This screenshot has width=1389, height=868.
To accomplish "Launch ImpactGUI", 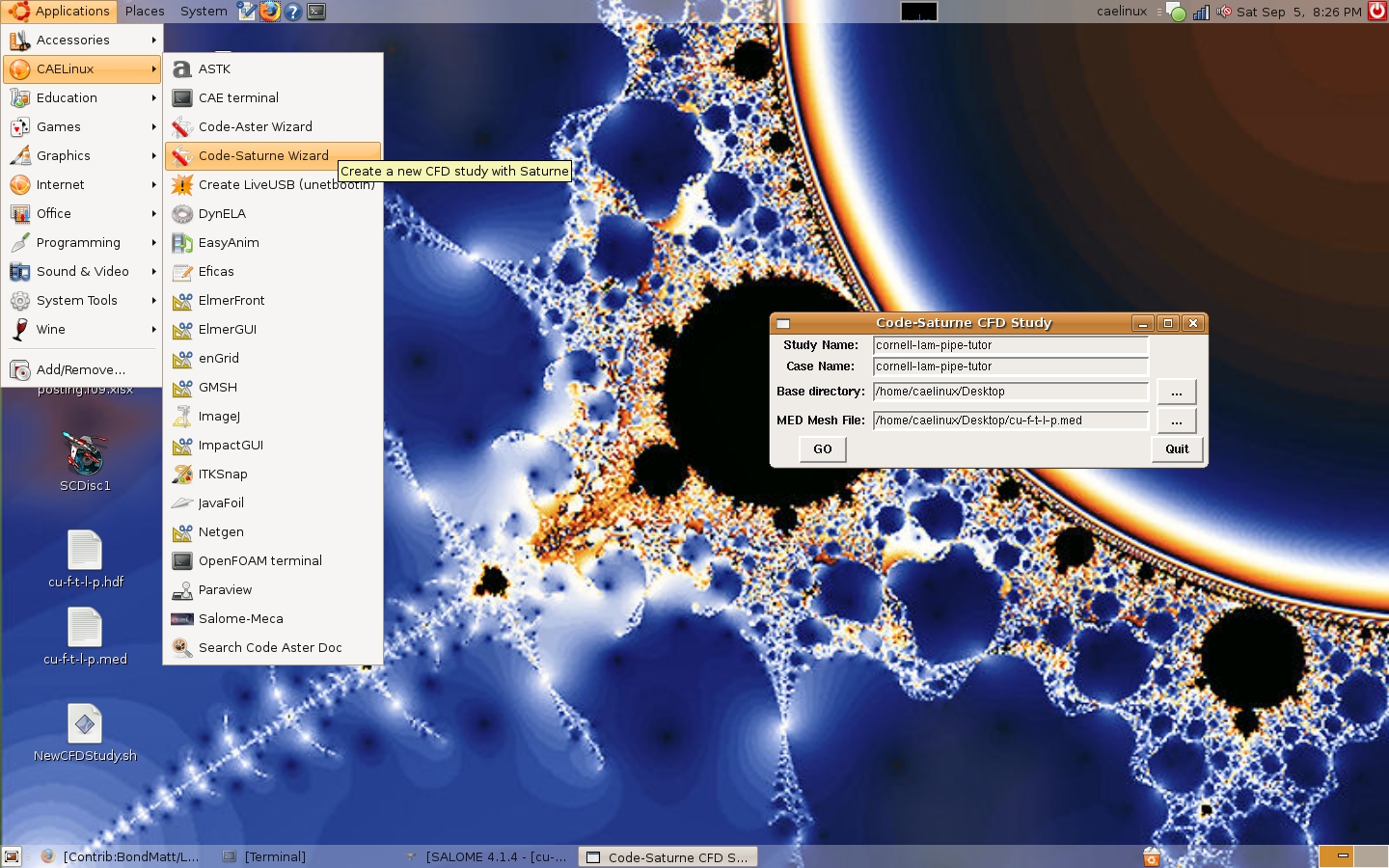I will [273, 445].
